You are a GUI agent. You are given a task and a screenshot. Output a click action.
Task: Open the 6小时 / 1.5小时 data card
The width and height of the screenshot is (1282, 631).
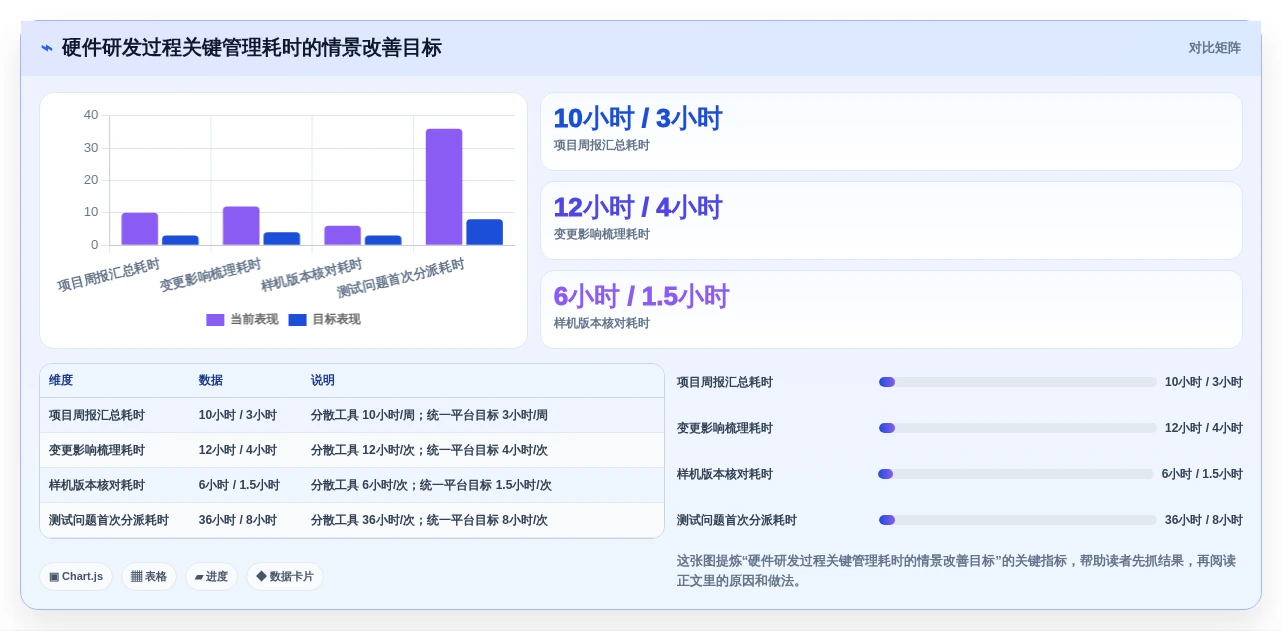click(x=891, y=310)
